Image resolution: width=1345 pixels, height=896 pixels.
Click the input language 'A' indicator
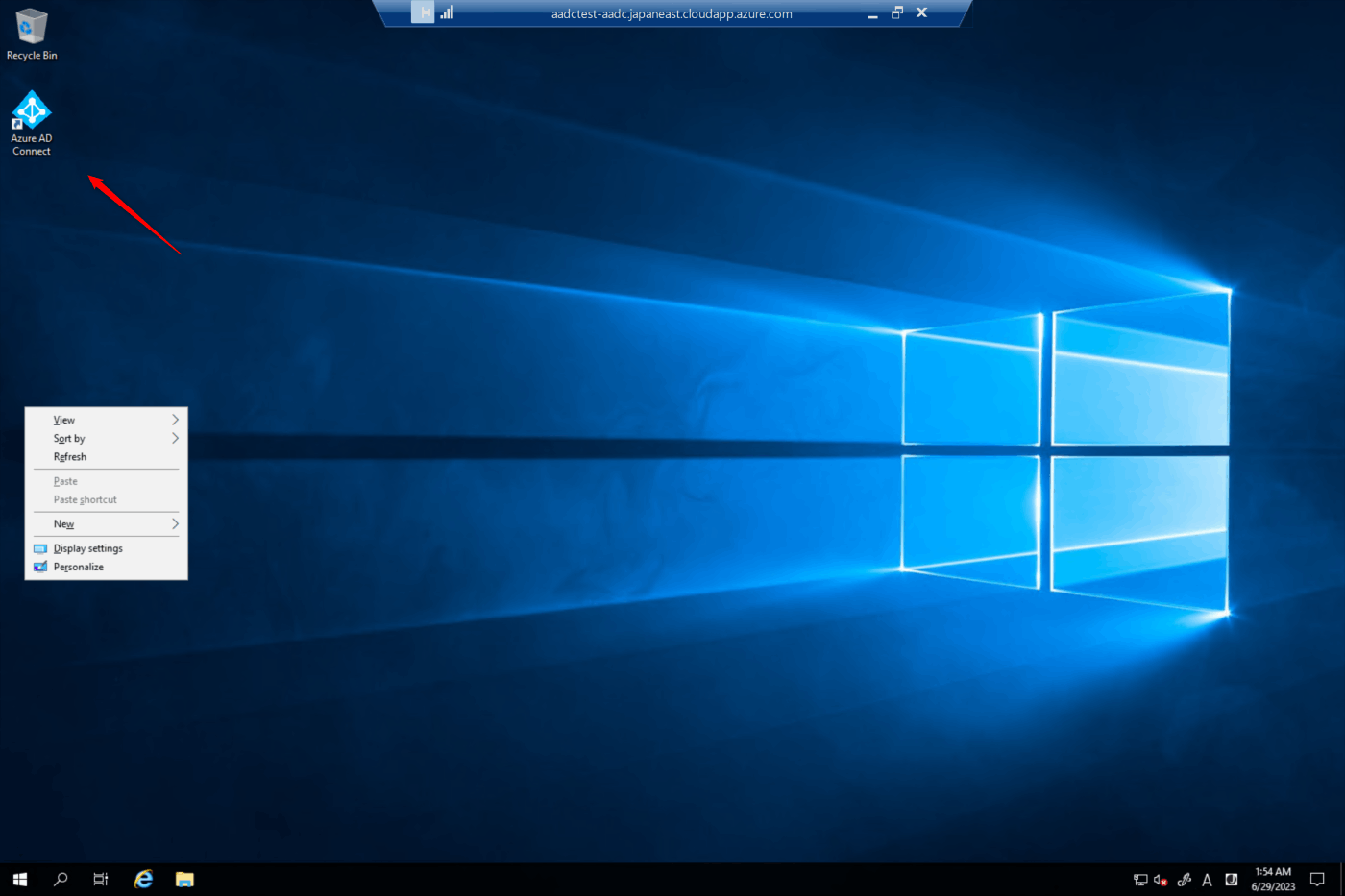(x=1207, y=880)
